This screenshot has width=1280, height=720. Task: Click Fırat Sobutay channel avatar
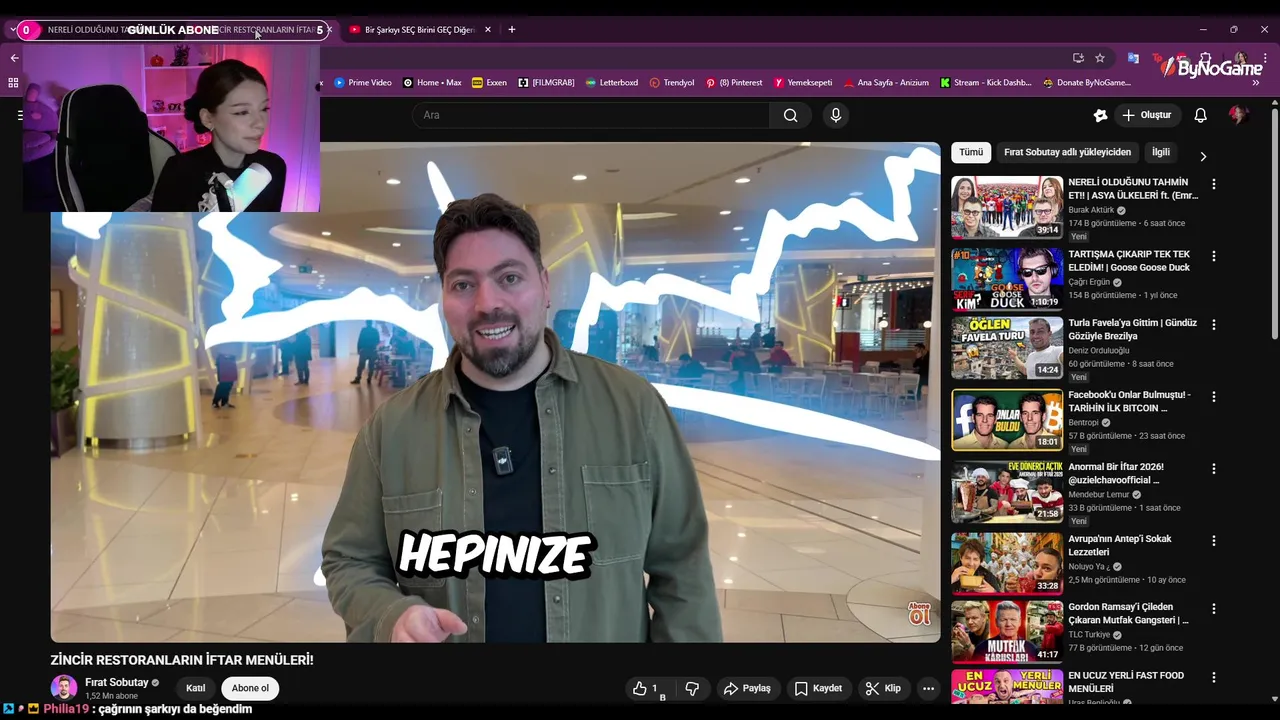pos(64,688)
